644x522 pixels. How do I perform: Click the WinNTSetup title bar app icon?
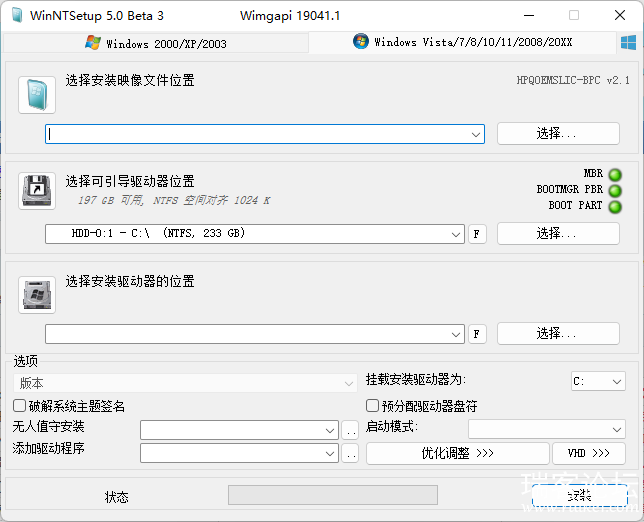click(x=17, y=15)
